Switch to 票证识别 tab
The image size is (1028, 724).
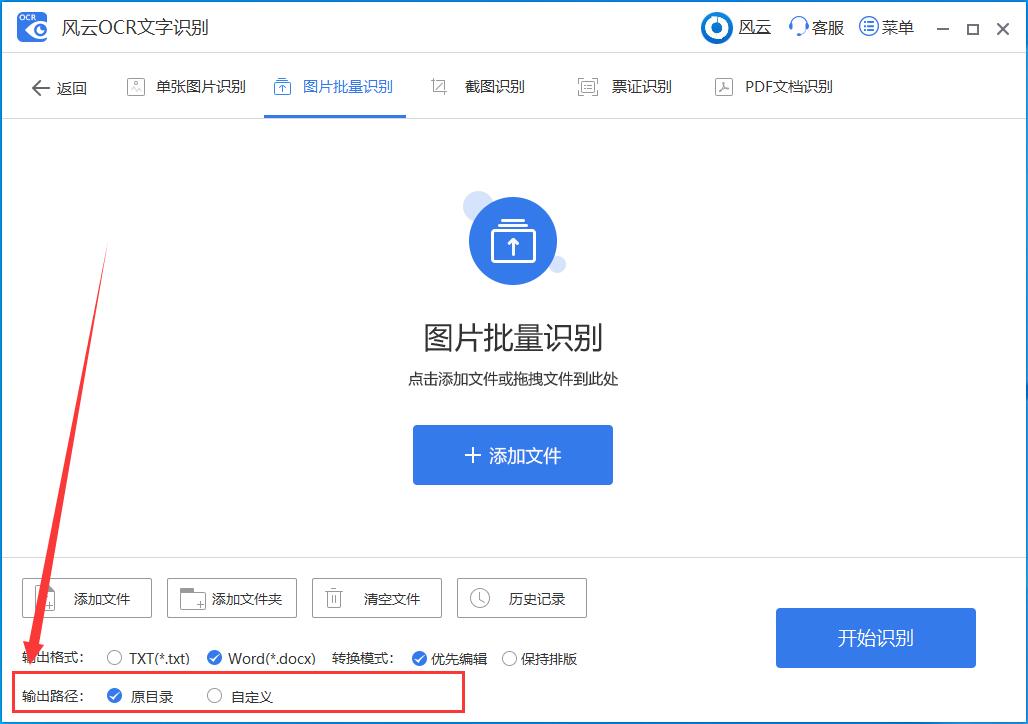[625, 87]
